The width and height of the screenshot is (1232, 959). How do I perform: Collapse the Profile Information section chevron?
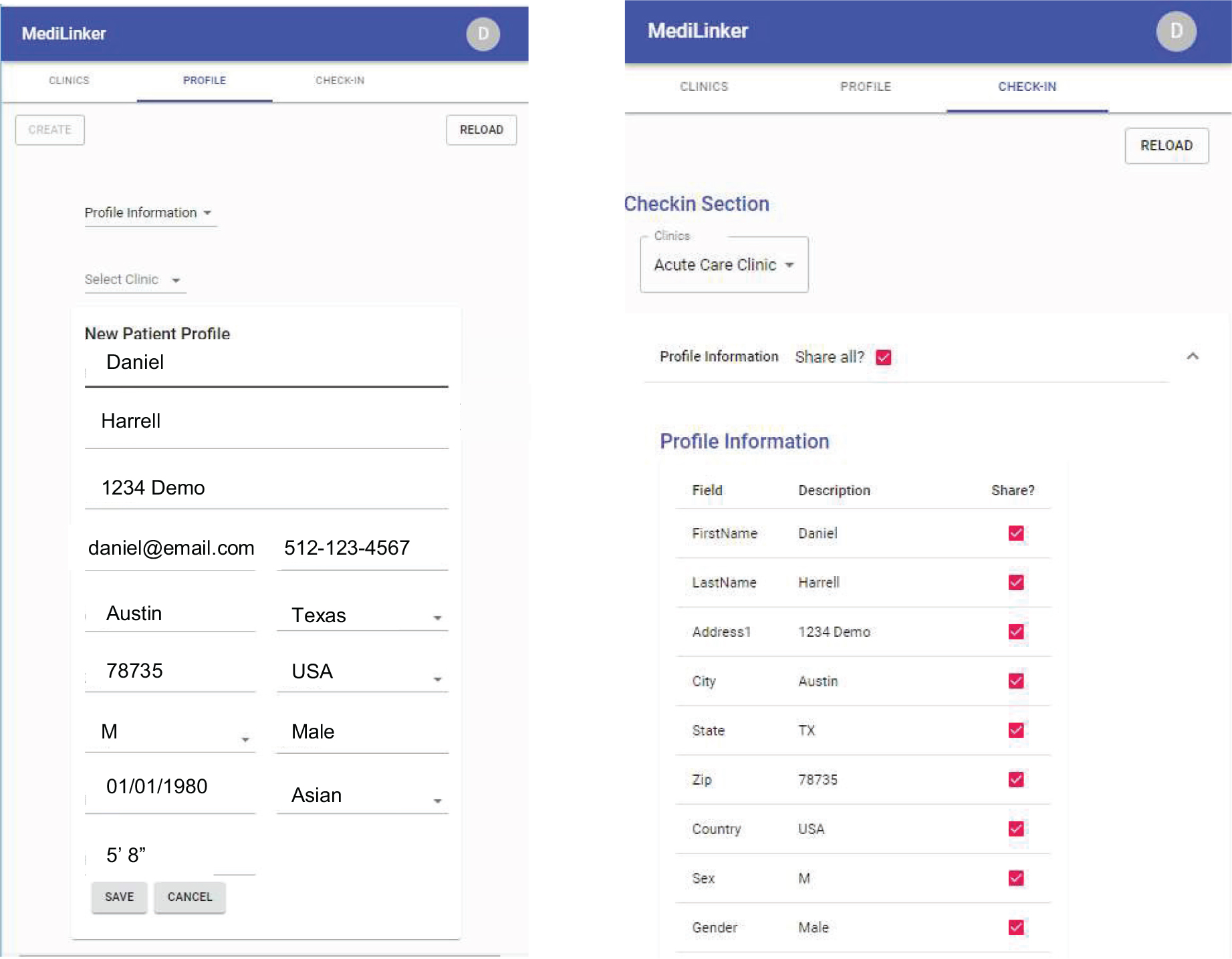(x=1192, y=356)
